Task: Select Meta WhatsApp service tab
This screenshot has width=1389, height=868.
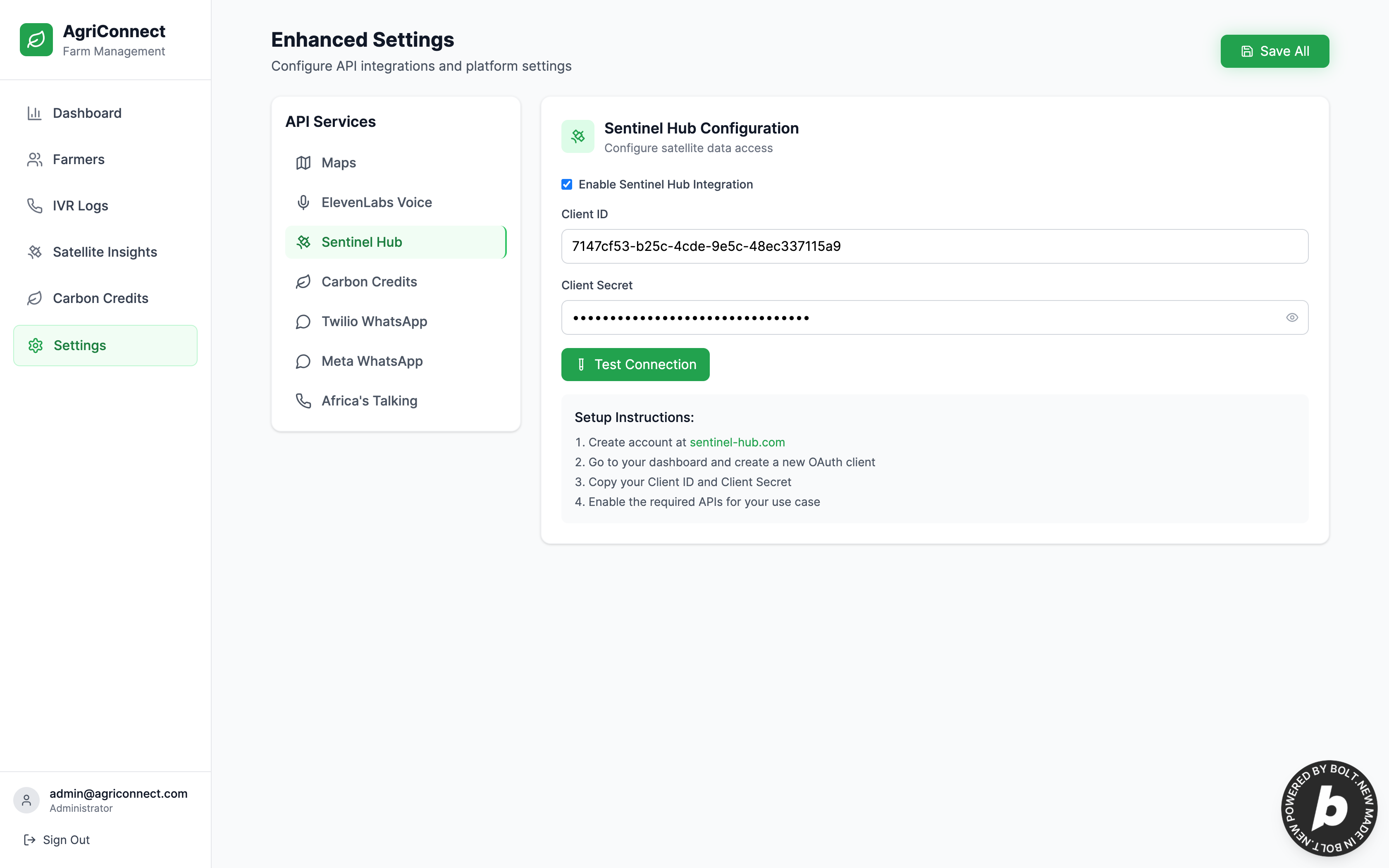Action: click(372, 361)
